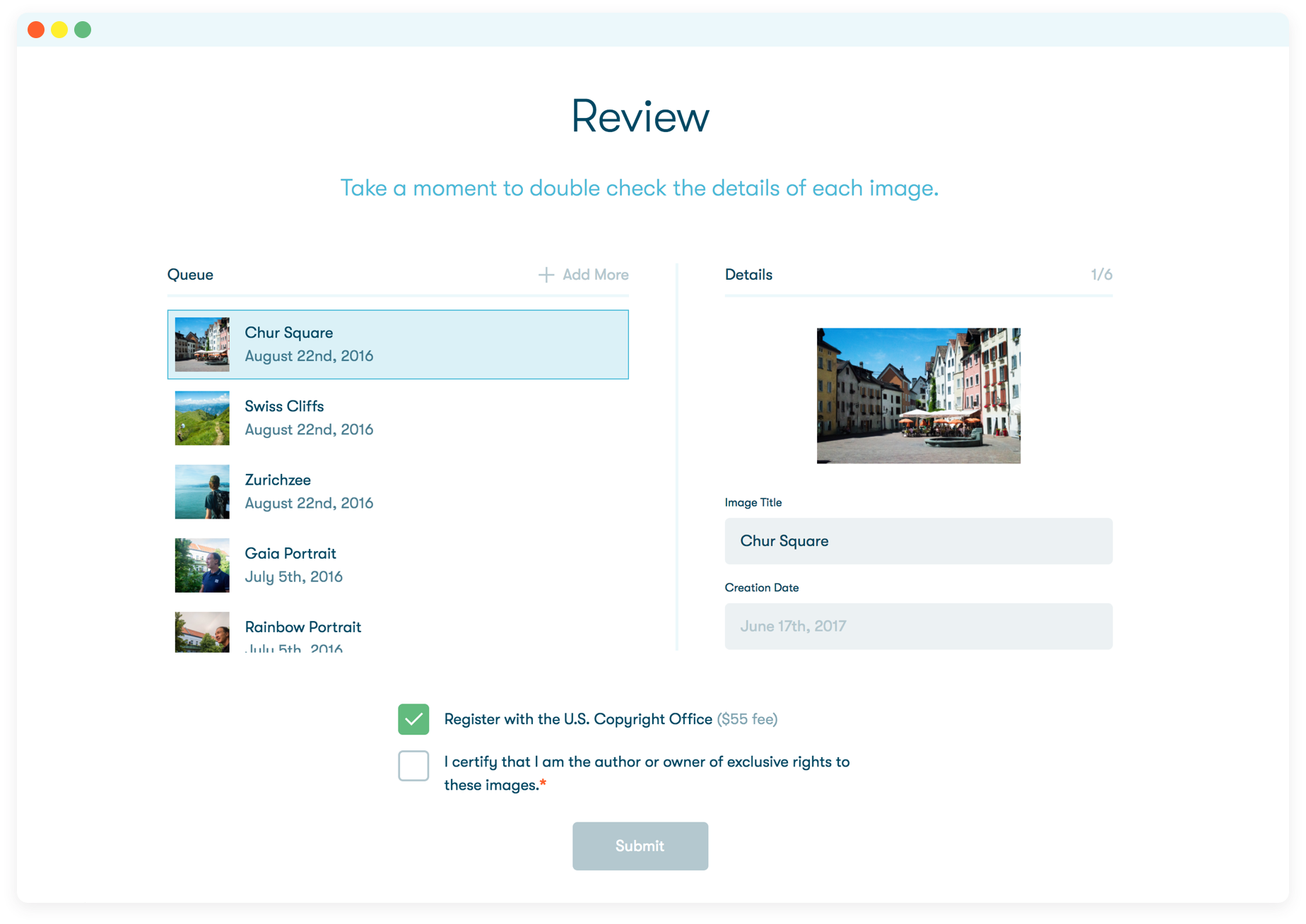Click the green checkmark on Copyright Office option
This screenshot has width=1306, height=924.
pos(413,718)
